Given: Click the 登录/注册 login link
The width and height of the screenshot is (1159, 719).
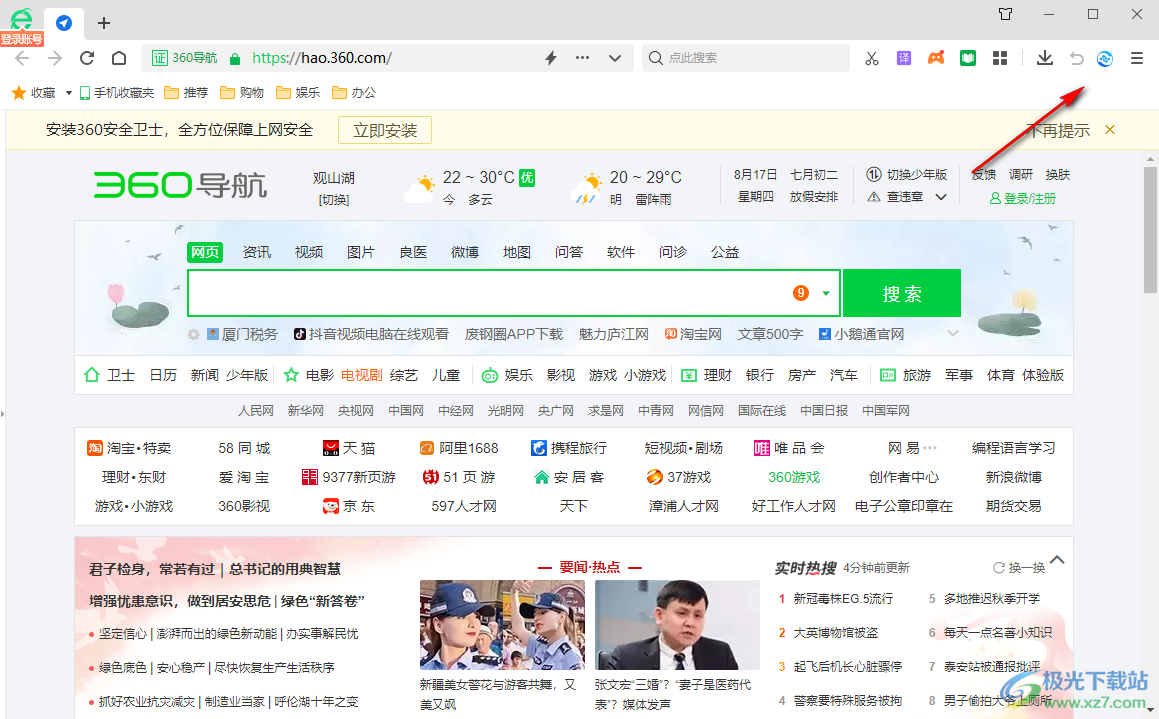Looking at the screenshot, I should (x=1023, y=198).
